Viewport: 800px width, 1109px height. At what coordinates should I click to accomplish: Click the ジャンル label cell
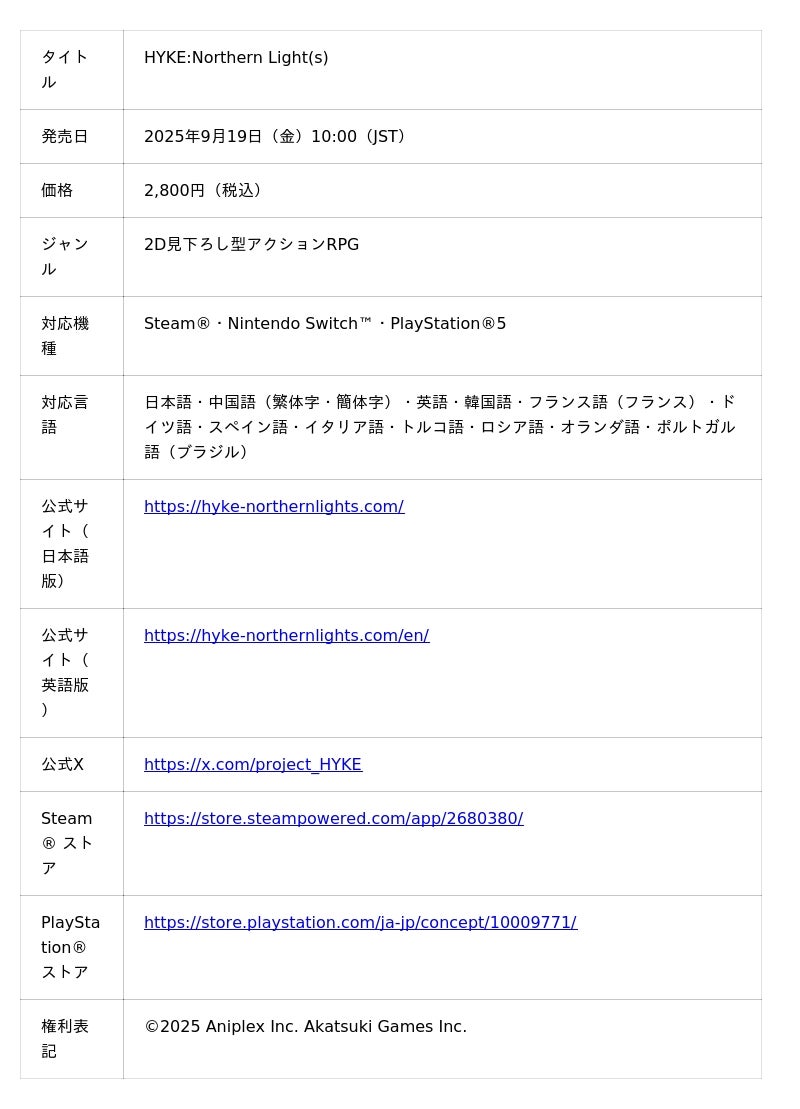(x=65, y=257)
